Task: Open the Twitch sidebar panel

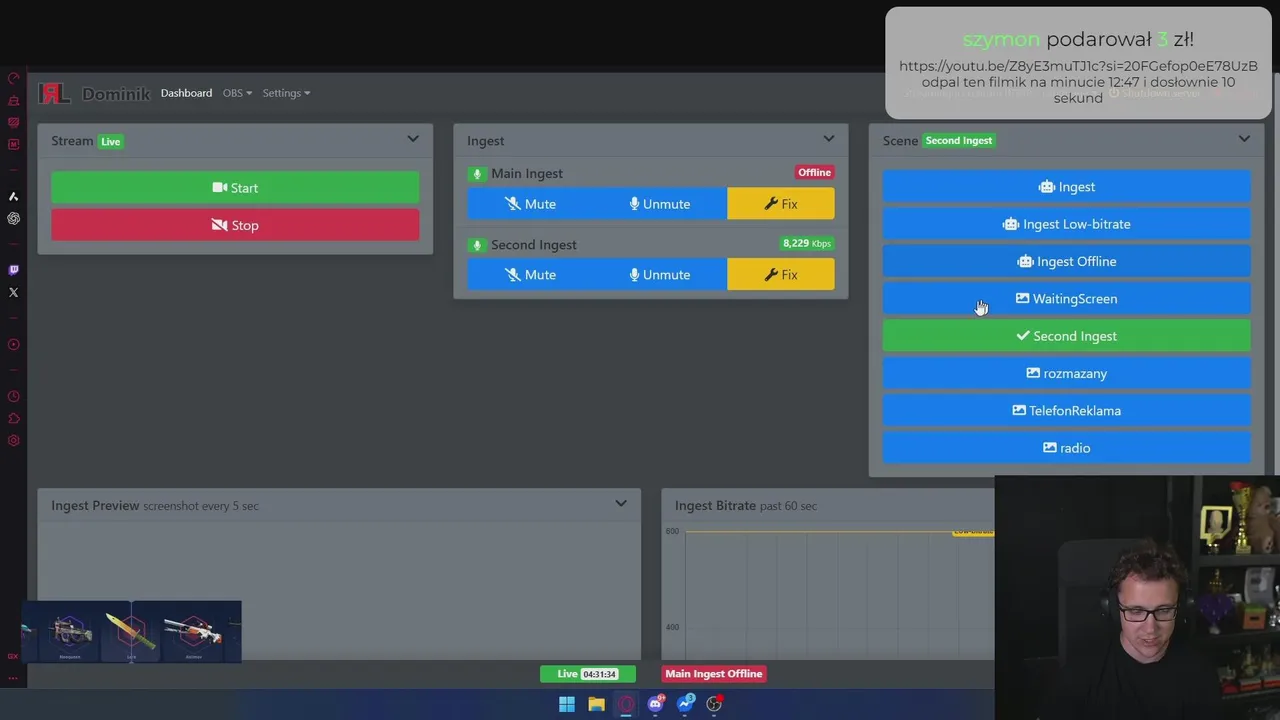Action: [14, 270]
